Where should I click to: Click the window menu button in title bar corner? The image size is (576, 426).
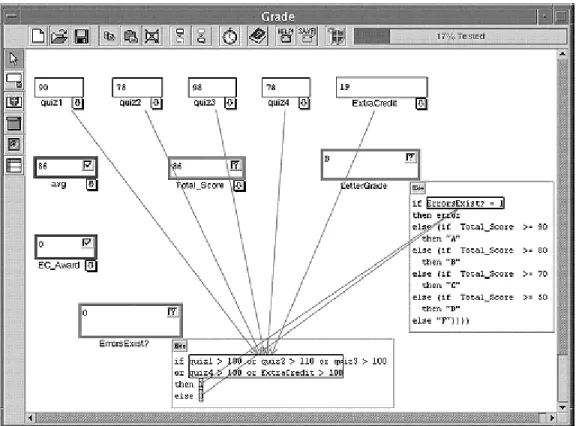11,17
